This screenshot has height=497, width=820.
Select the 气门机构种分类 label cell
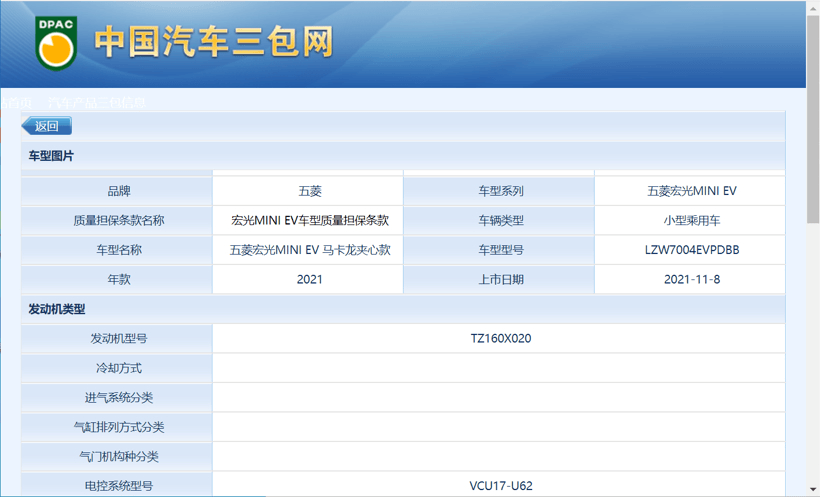(117, 457)
